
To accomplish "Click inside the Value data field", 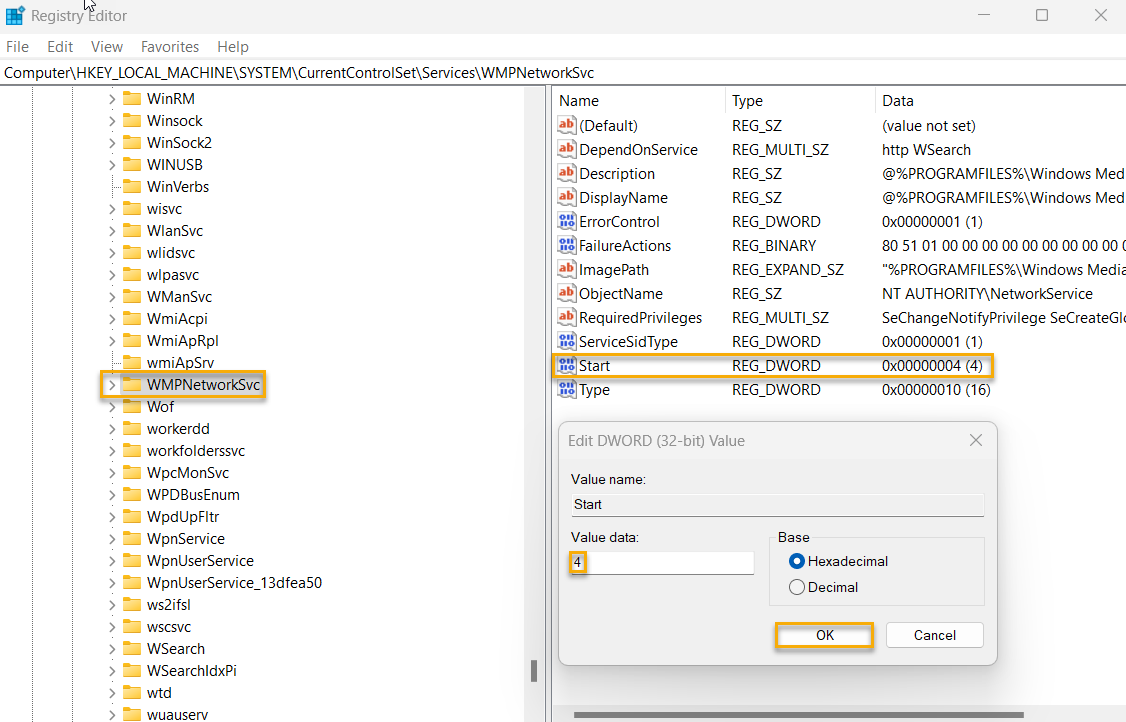I will (660, 562).
